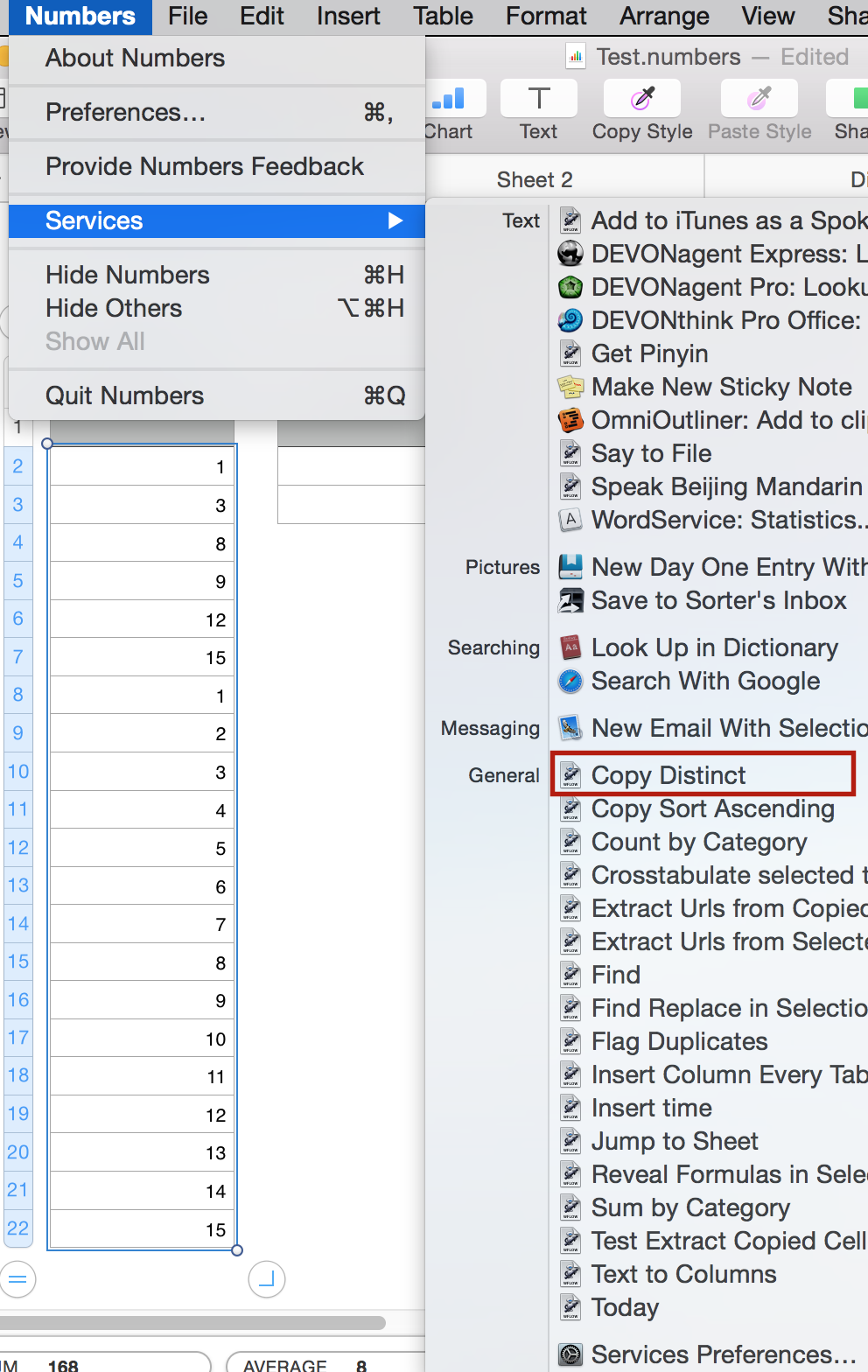868x1372 pixels.
Task: Click the Test.numbers document title icon
Action: pos(575,57)
